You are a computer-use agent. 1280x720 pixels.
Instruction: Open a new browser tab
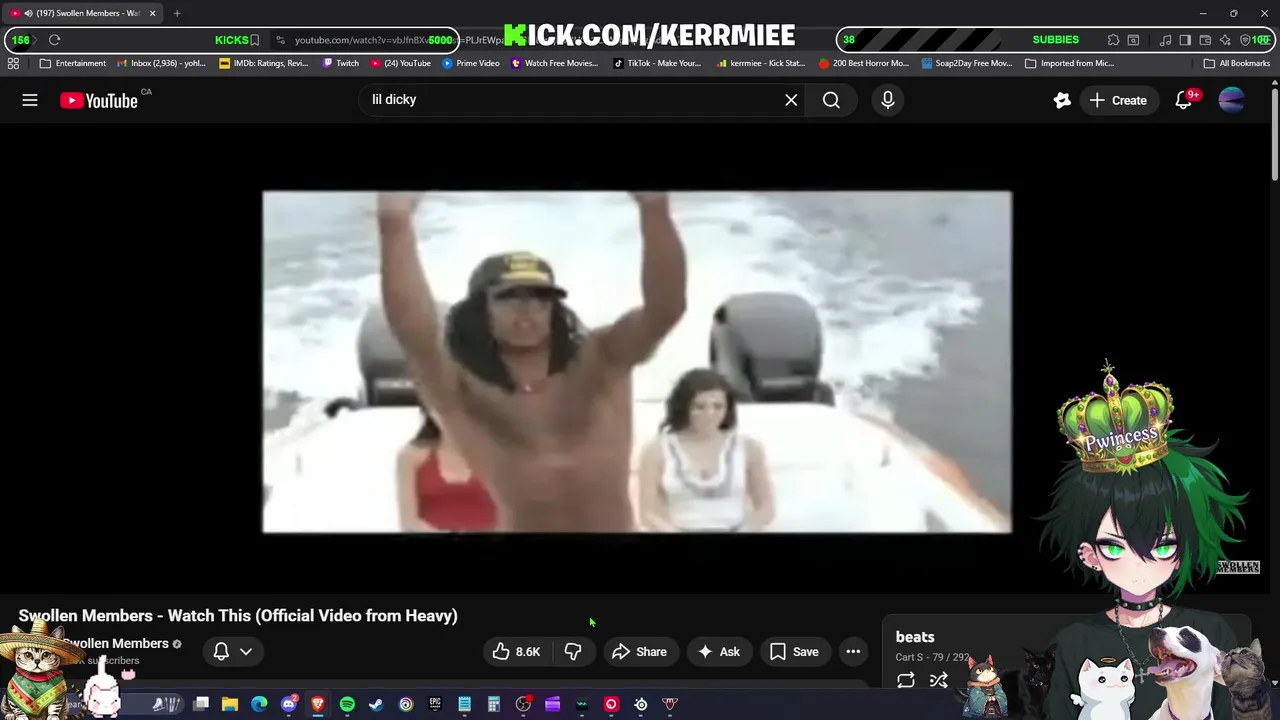(177, 13)
